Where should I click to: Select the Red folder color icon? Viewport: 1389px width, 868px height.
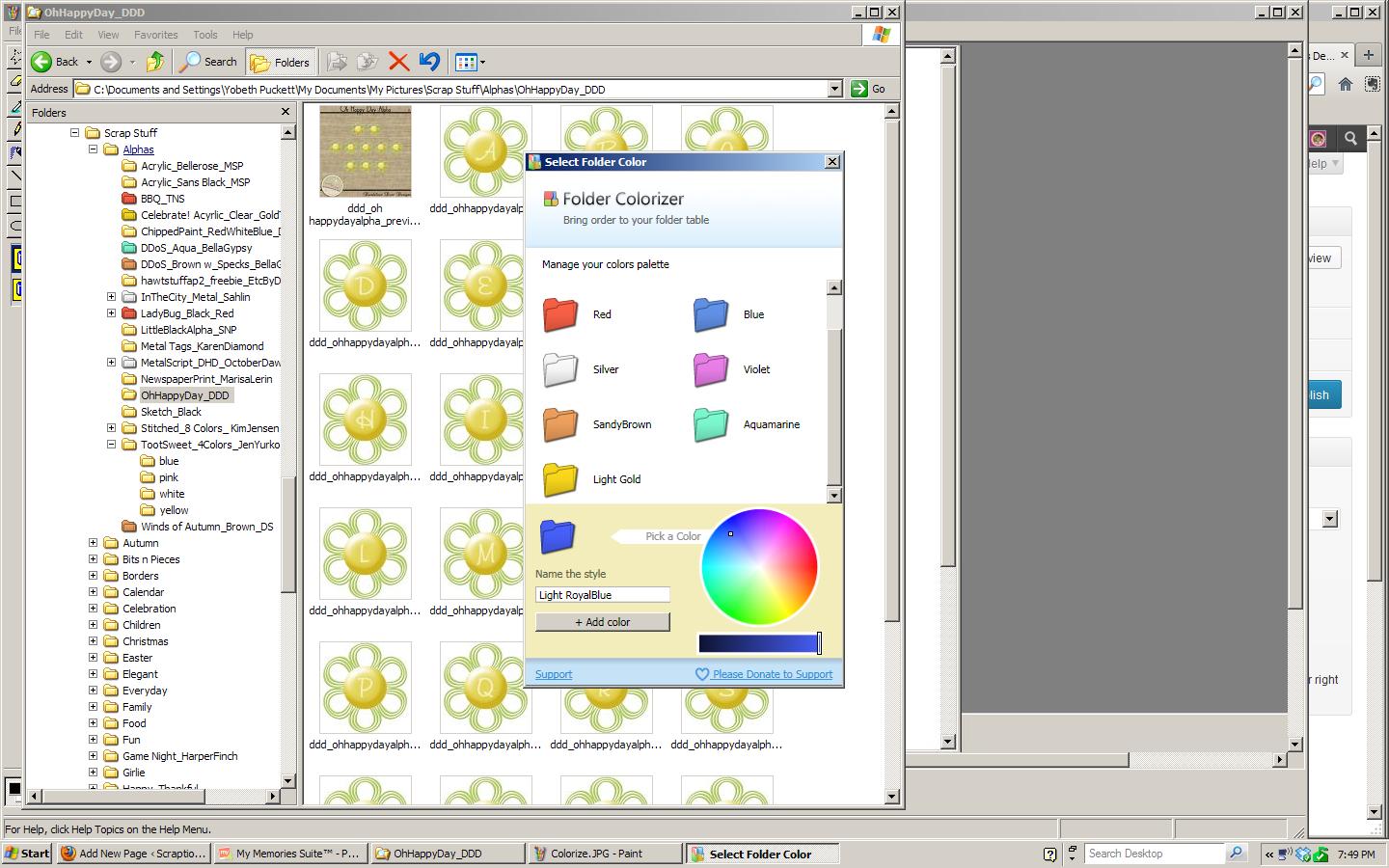(560, 314)
